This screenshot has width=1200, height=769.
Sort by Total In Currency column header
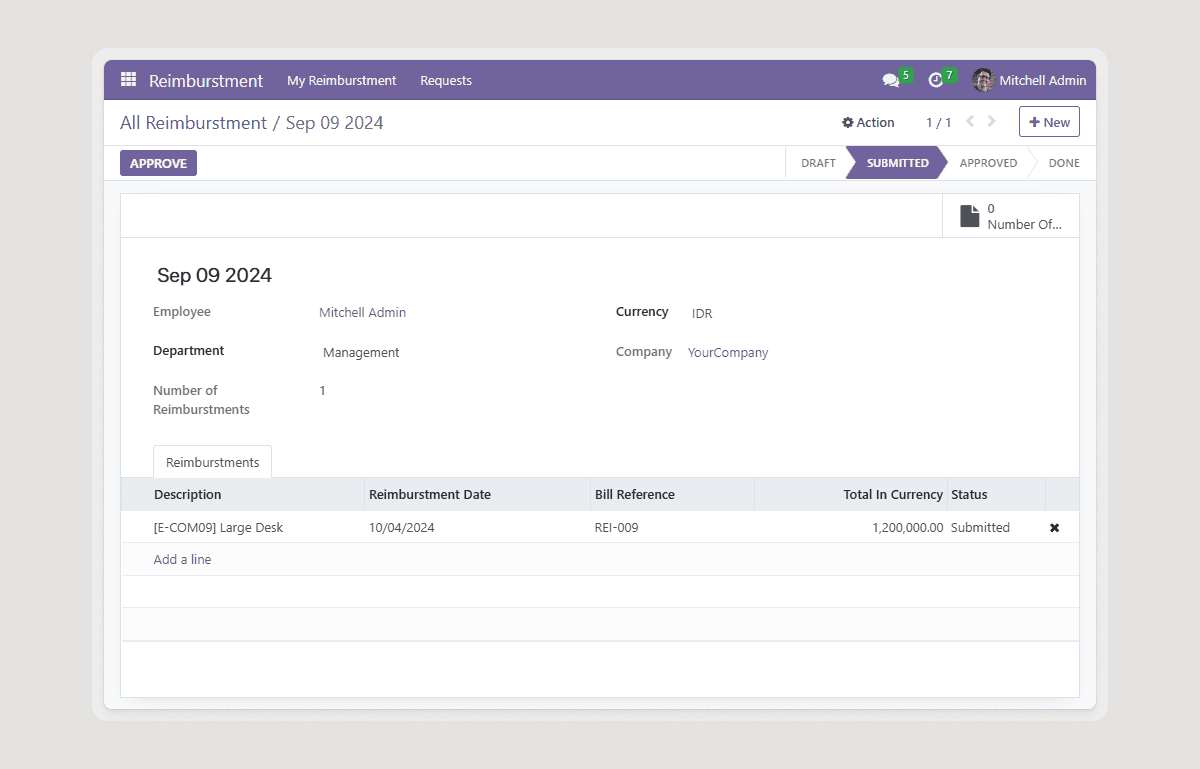(892, 495)
